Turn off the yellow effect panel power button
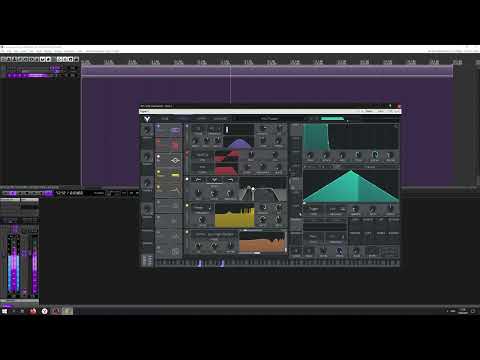The height and width of the screenshot is (360, 480). 187,205
